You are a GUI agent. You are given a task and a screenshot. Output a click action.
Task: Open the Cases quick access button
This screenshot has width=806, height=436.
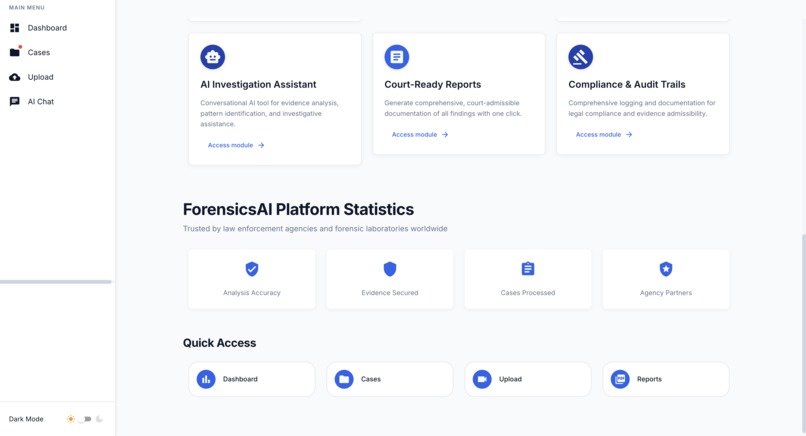[390, 379]
